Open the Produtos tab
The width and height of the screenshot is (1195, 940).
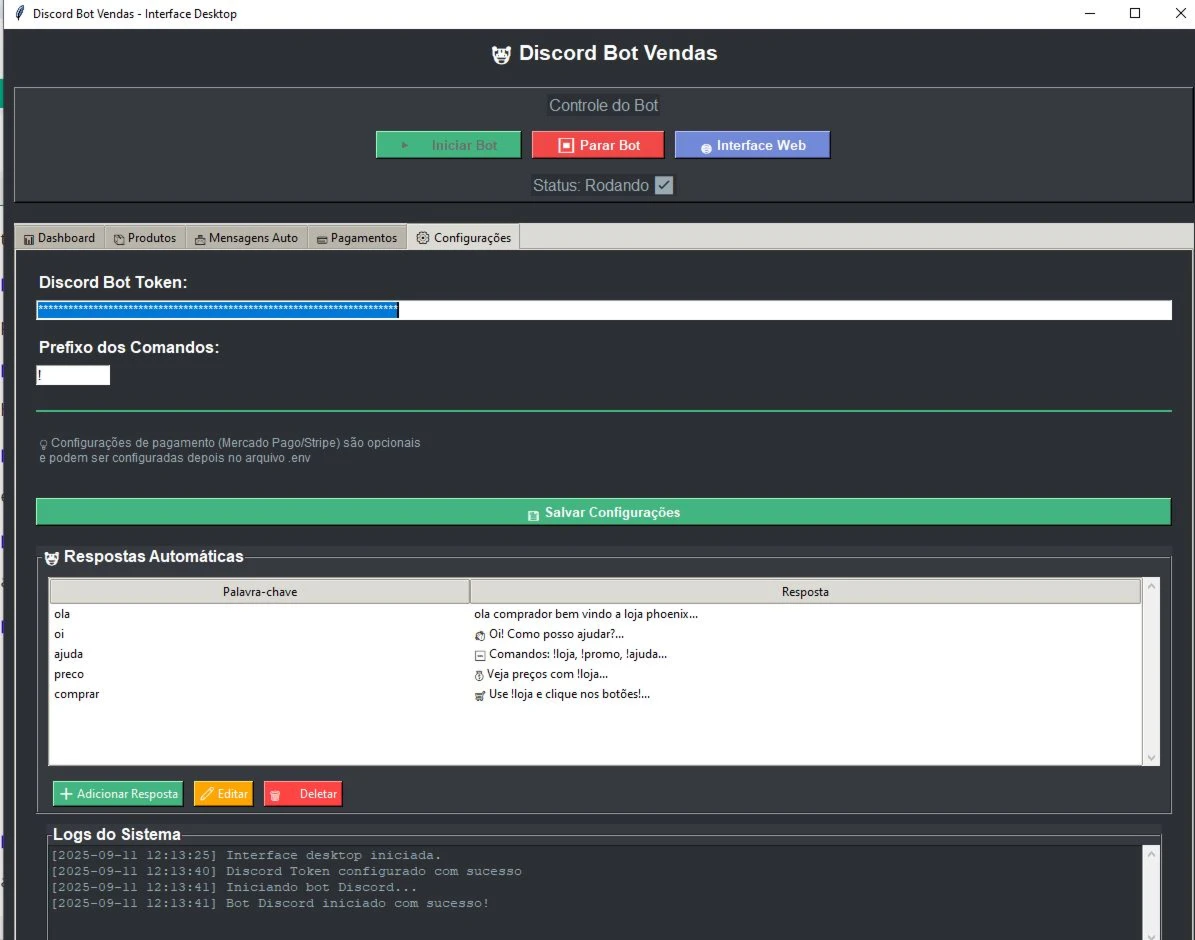(145, 238)
